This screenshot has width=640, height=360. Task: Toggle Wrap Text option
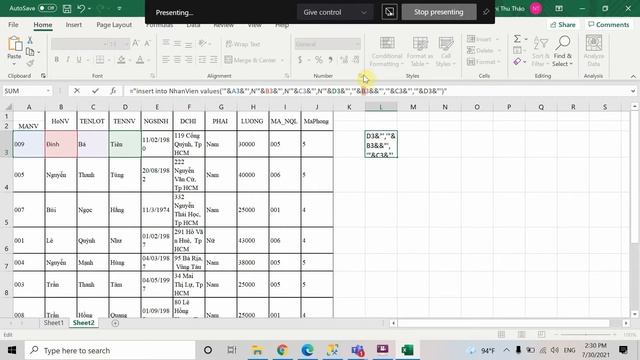[243, 44]
